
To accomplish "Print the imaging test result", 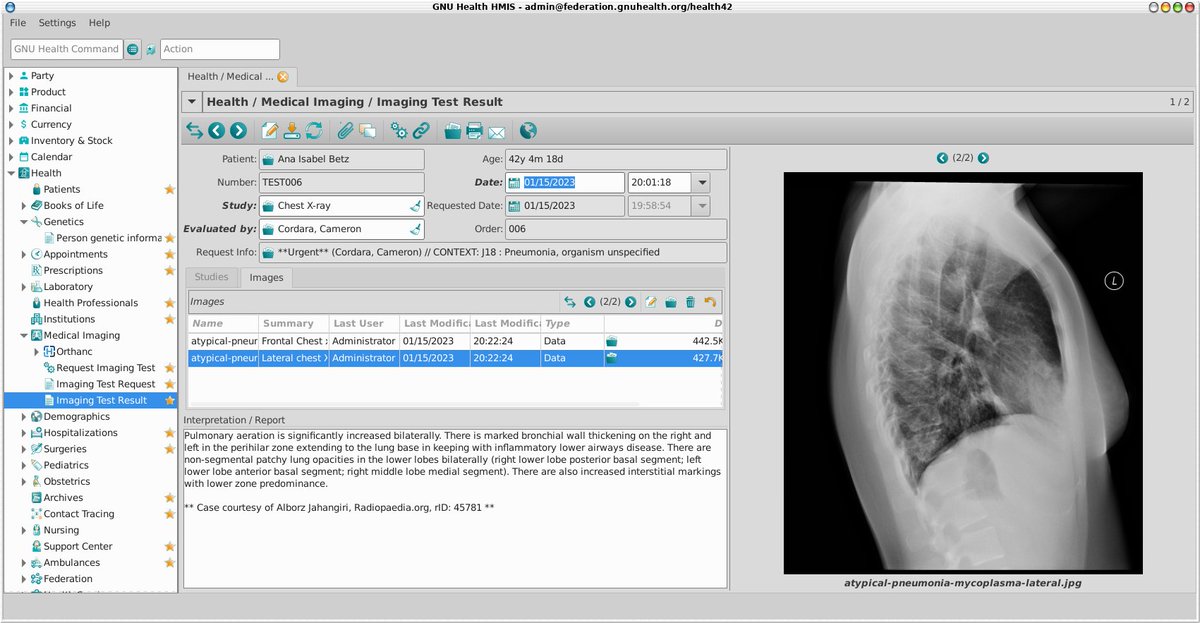I will tap(473, 130).
